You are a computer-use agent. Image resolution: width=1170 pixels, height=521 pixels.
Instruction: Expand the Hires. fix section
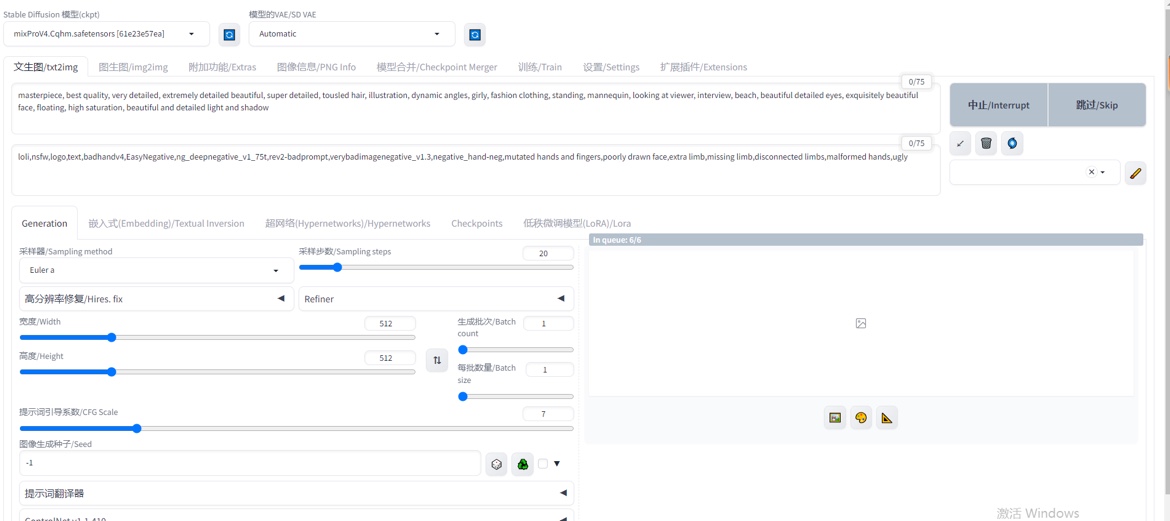pos(157,299)
